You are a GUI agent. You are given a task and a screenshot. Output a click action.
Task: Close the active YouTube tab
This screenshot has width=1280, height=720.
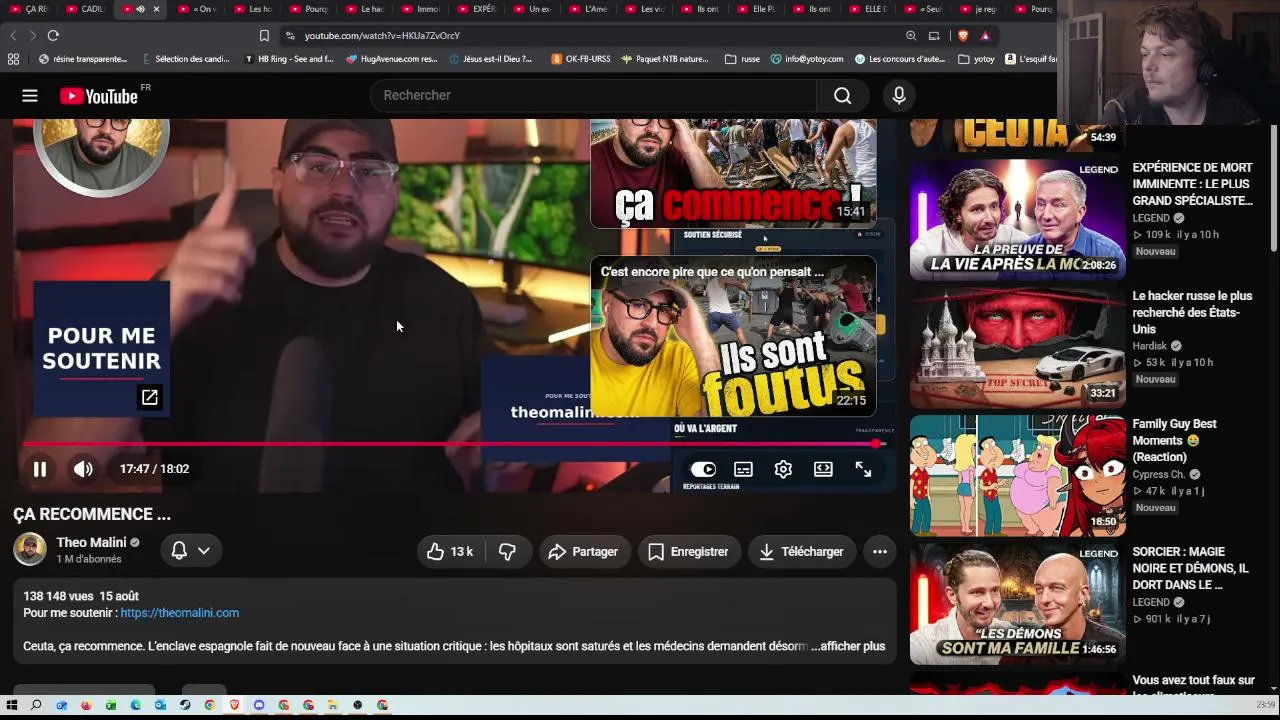pyautogui.click(x=154, y=9)
